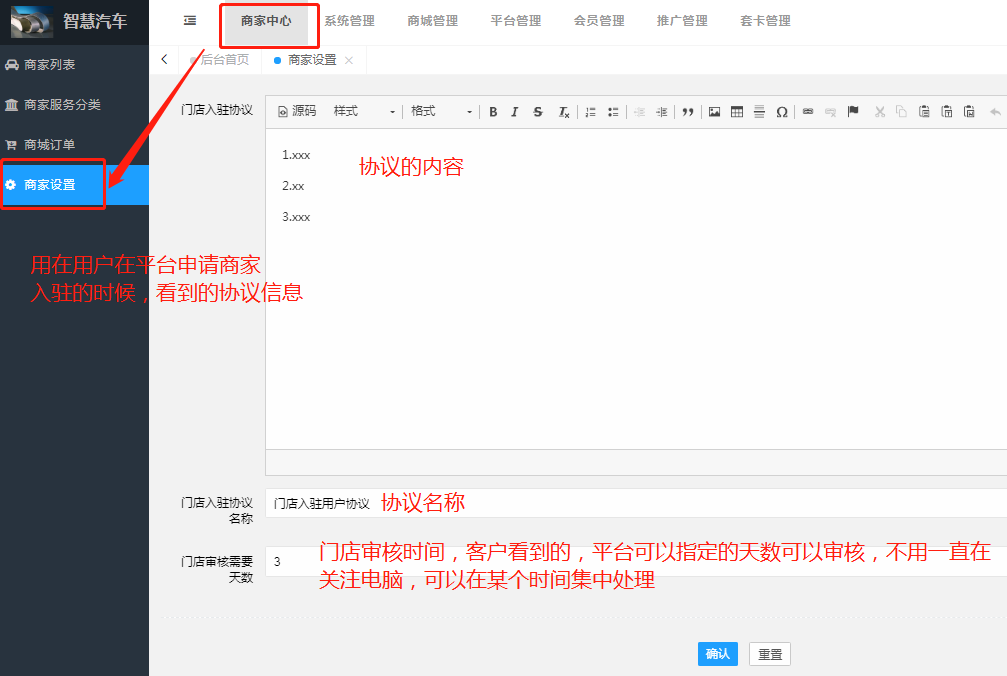This screenshot has width=1007, height=676.
Task: Click the 重置 reset button
Action: [x=770, y=654]
